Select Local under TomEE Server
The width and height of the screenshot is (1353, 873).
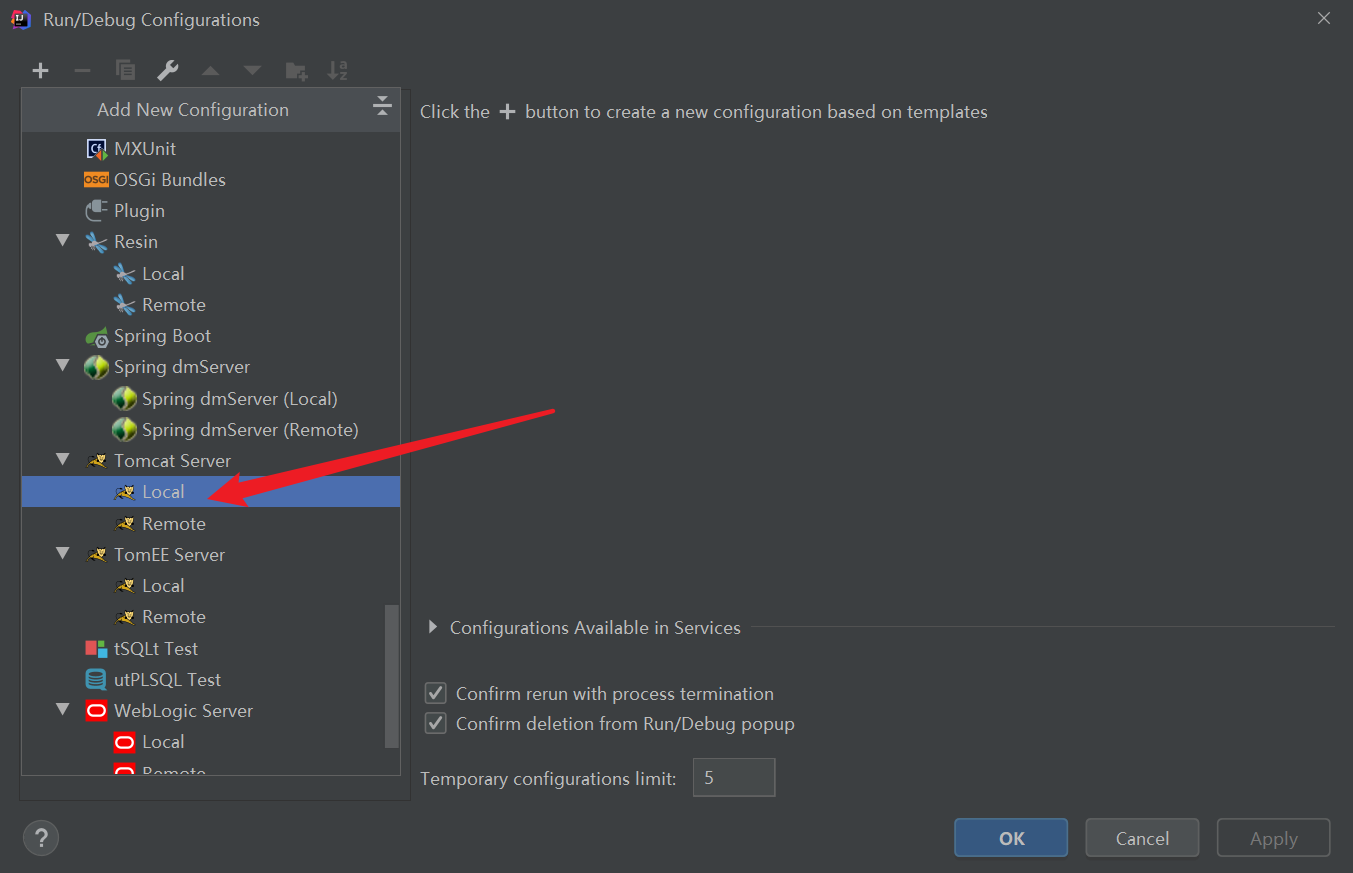pos(211,585)
